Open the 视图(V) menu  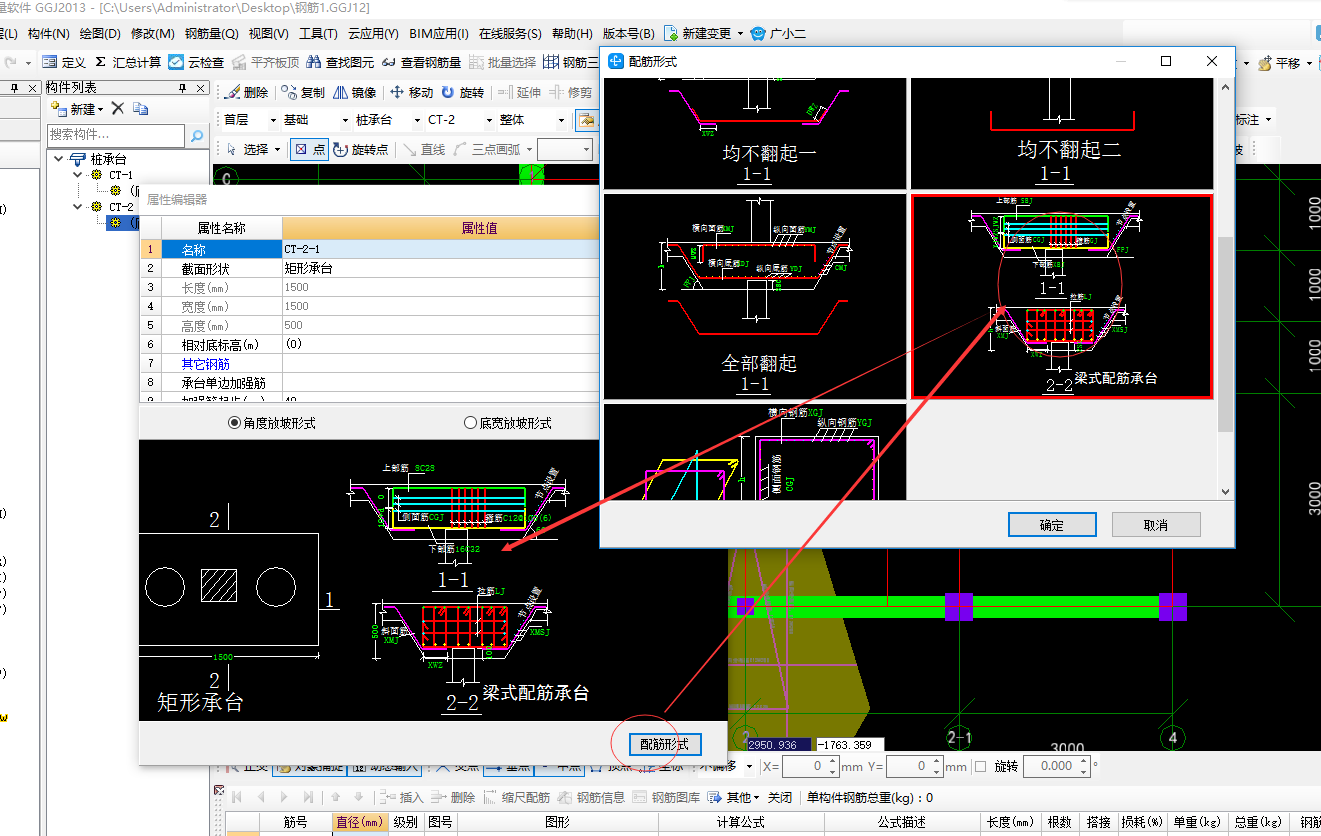(269, 34)
